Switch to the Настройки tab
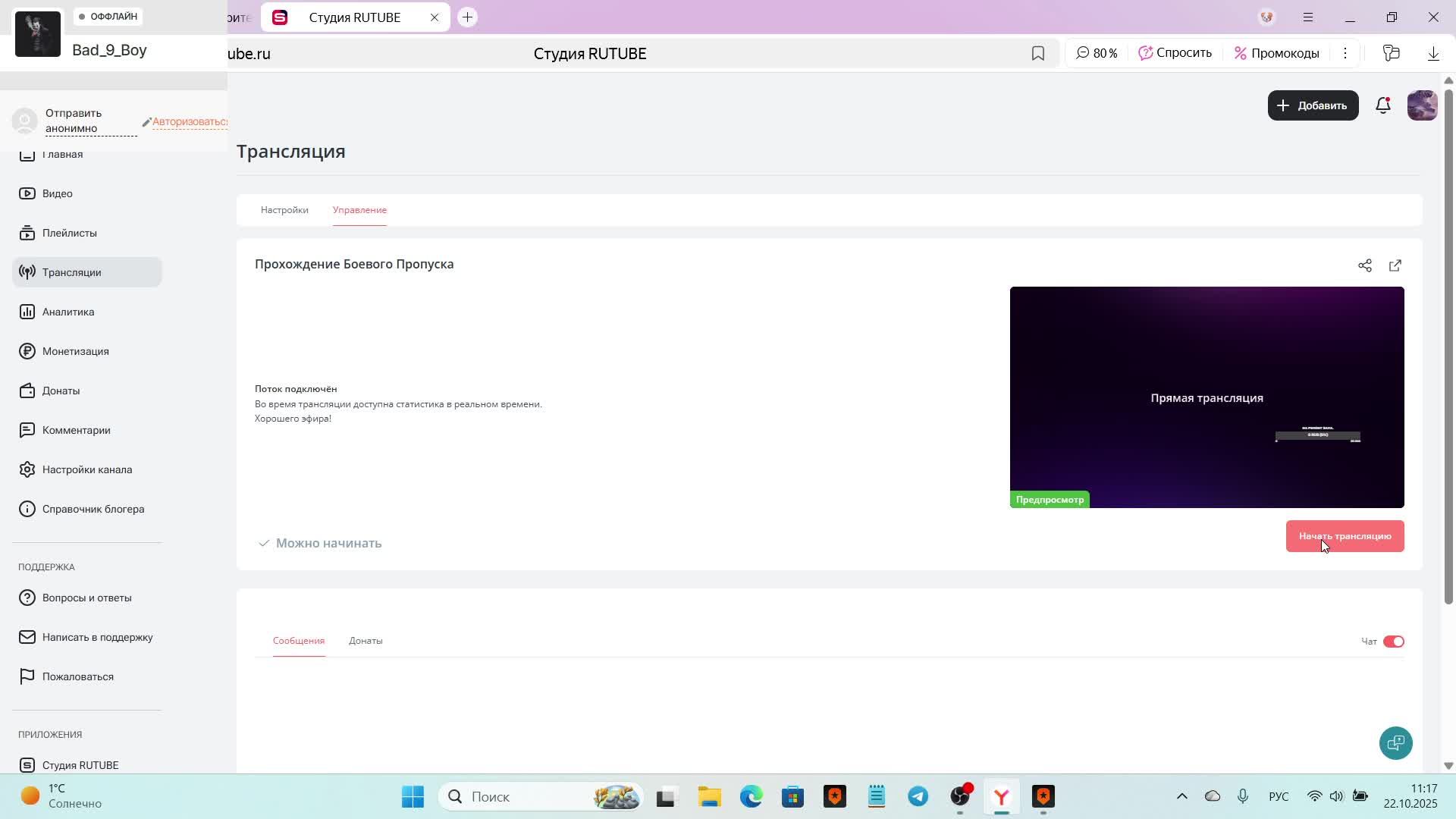 point(284,210)
